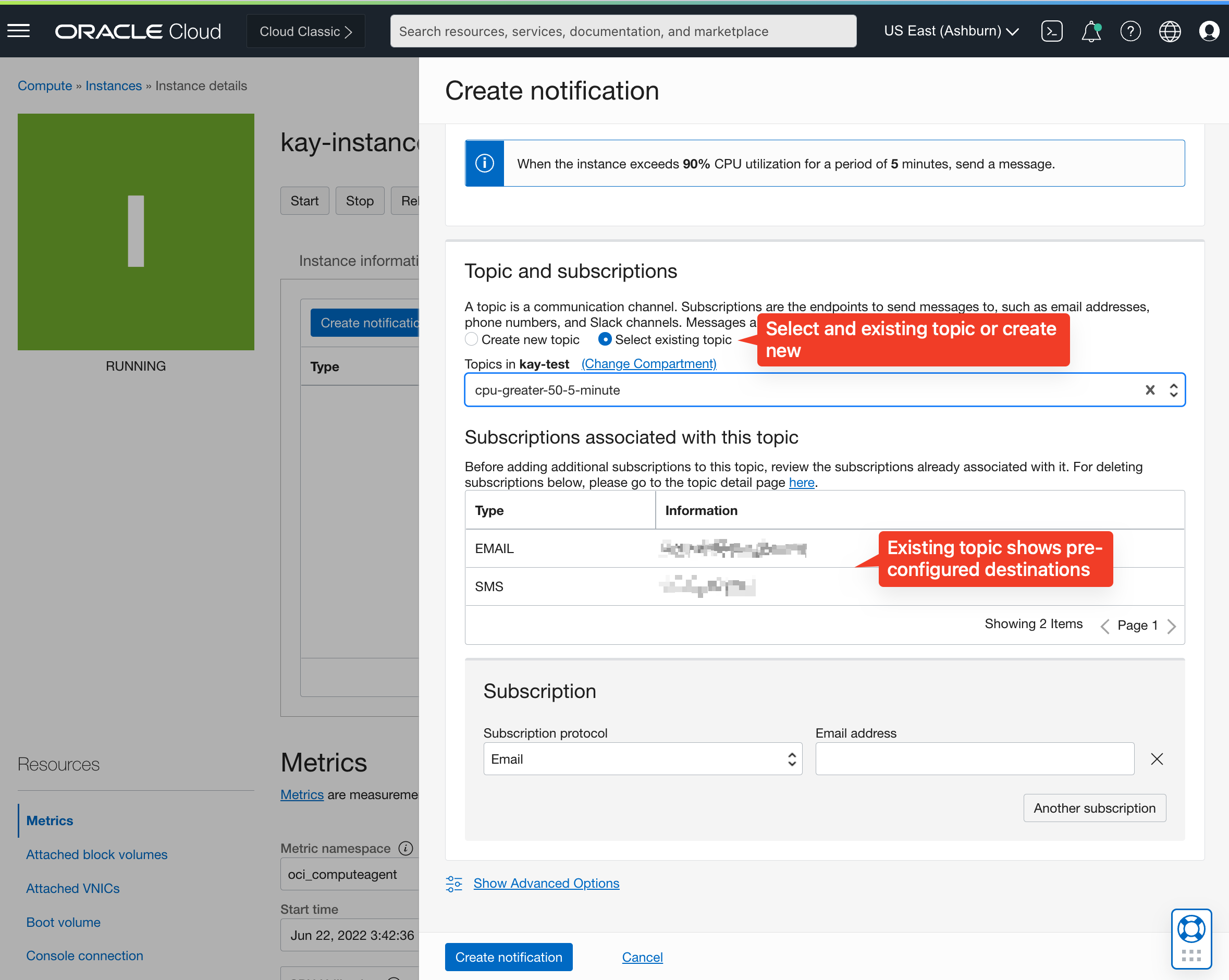
Task: Click inside the Email address field
Action: click(x=974, y=759)
